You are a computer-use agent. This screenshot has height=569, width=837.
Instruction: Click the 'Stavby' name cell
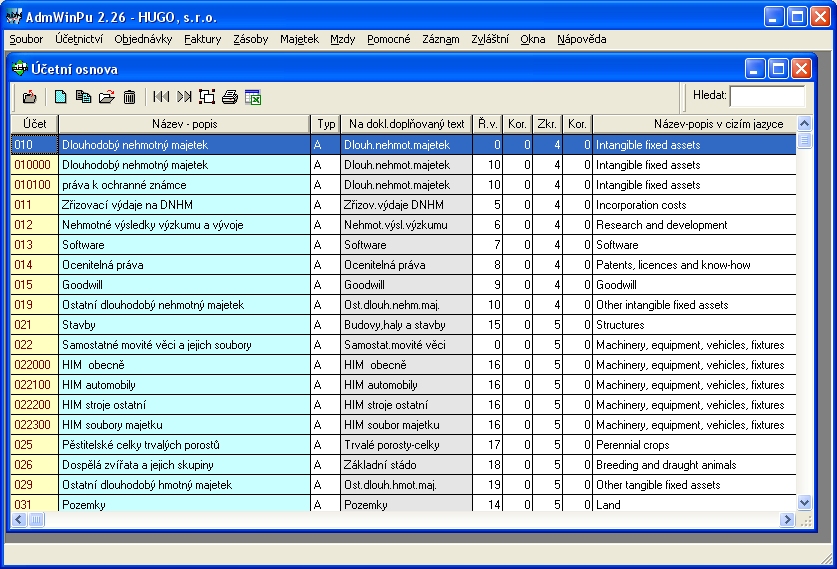(x=184, y=325)
